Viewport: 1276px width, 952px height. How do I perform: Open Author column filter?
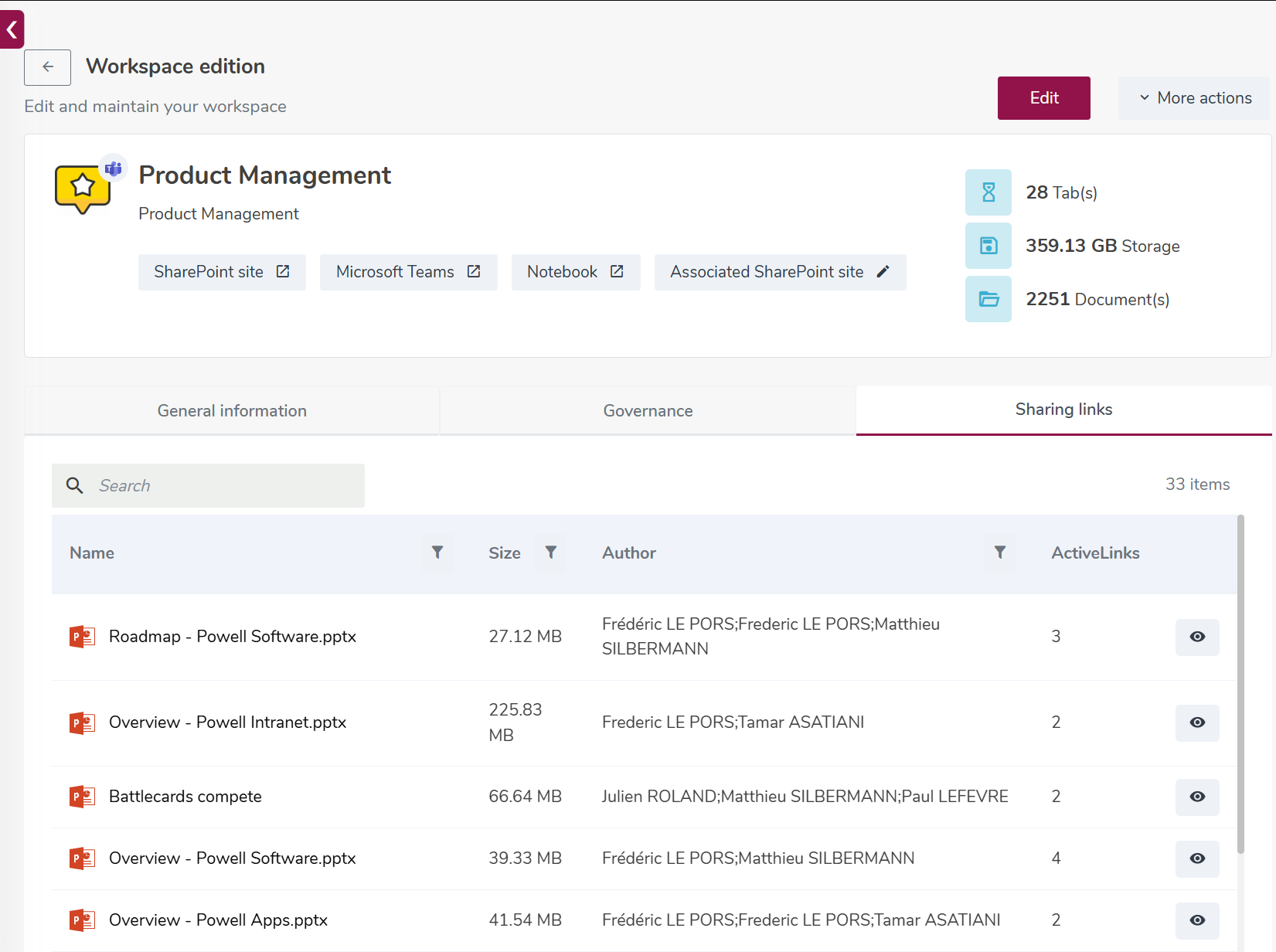coord(1000,552)
